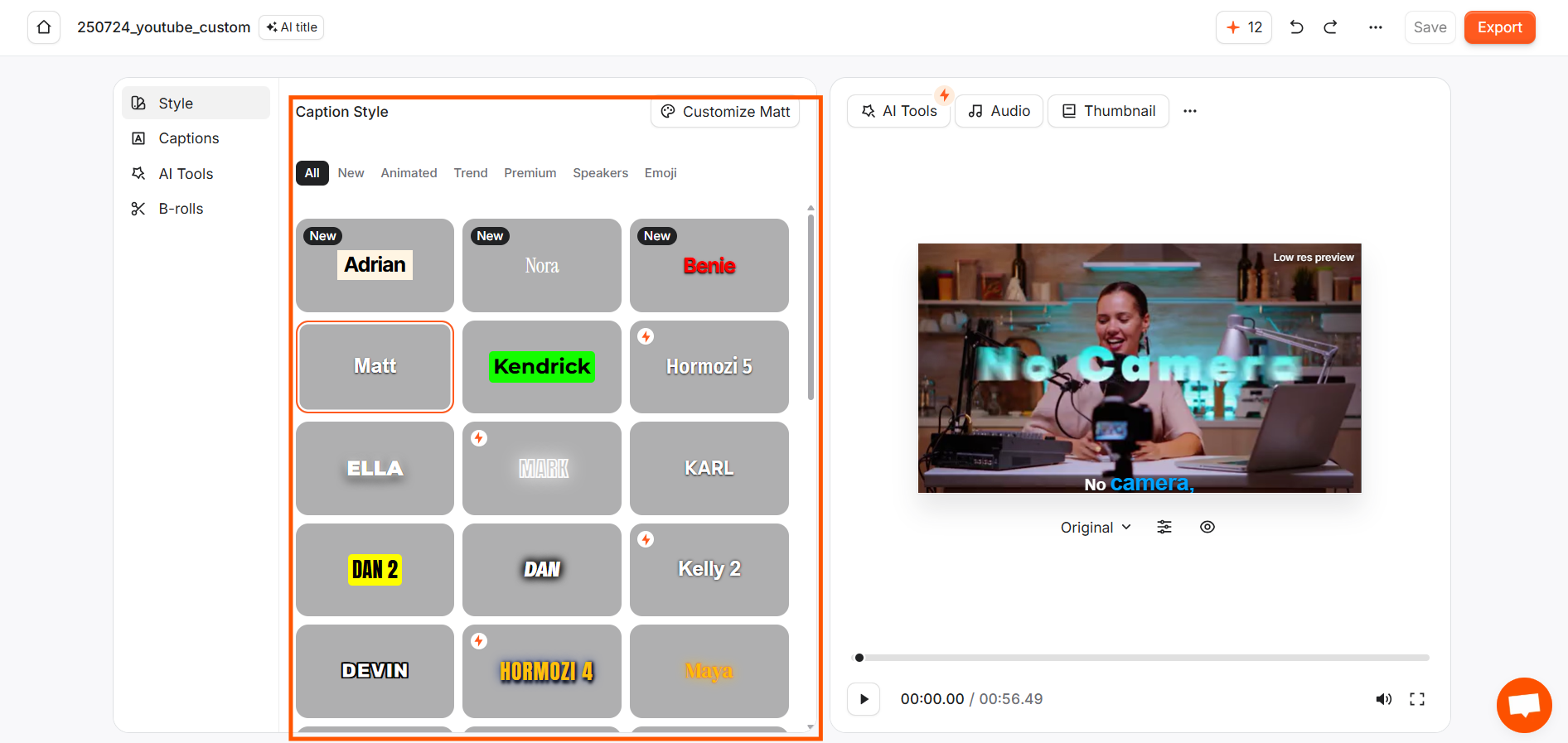Save the project
The width and height of the screenshot is (1568, 743).
[x=1430, y=27]
